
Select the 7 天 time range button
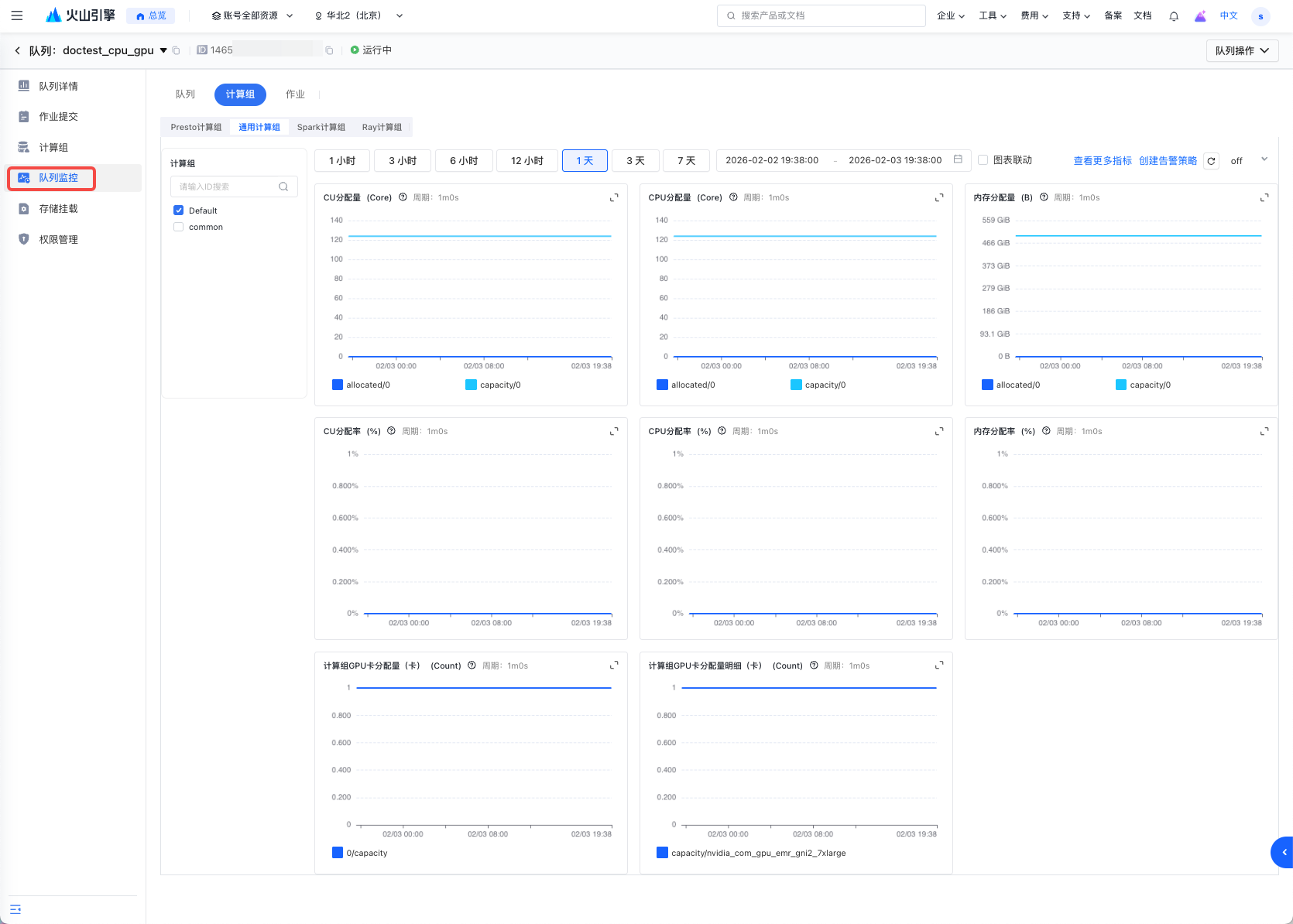686,161
